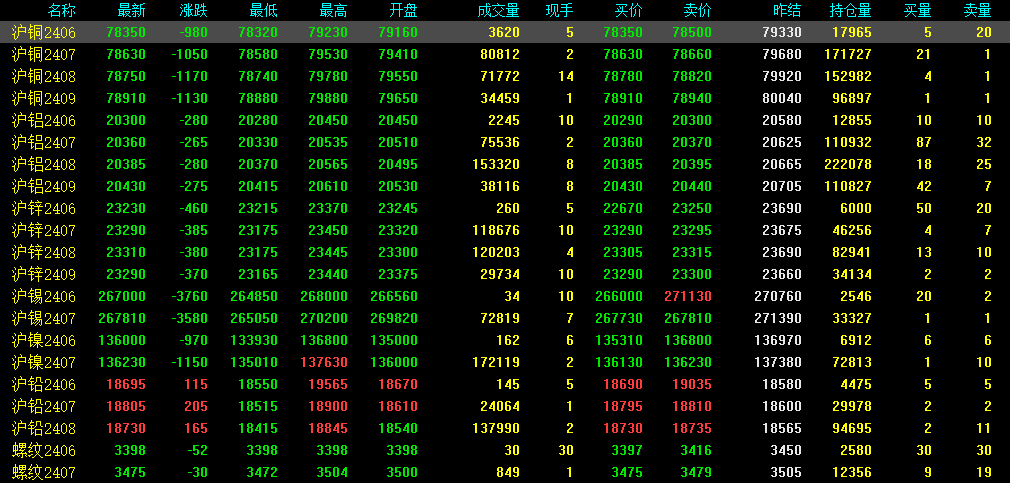
Task: Click 沪锡2407 high price 270200
Action: pyautogui.click(x=324, y=318)
